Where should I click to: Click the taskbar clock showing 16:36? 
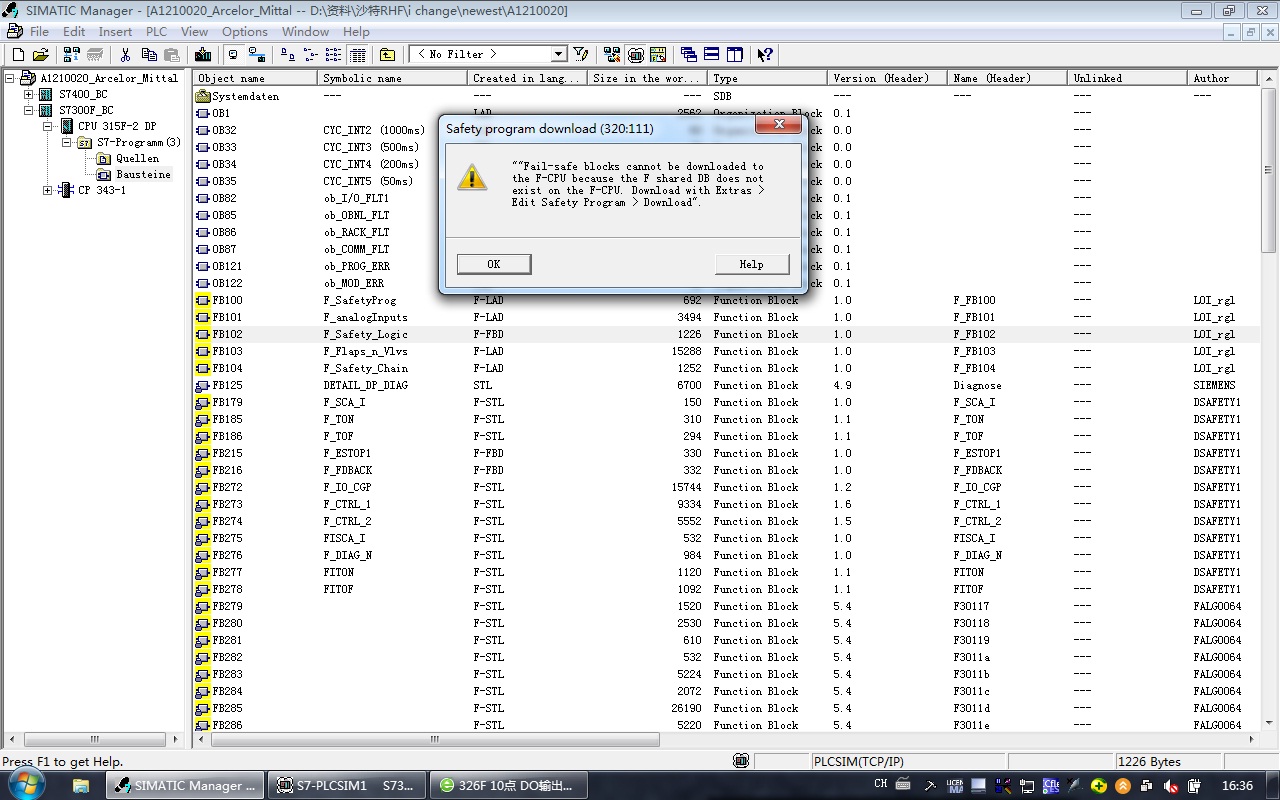point(1237,785)
